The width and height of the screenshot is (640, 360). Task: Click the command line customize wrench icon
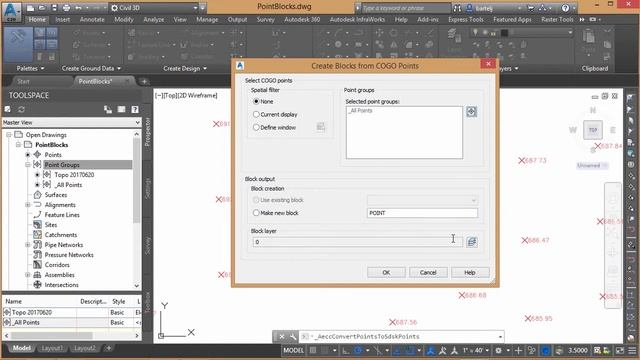click(x=293, y=337)
